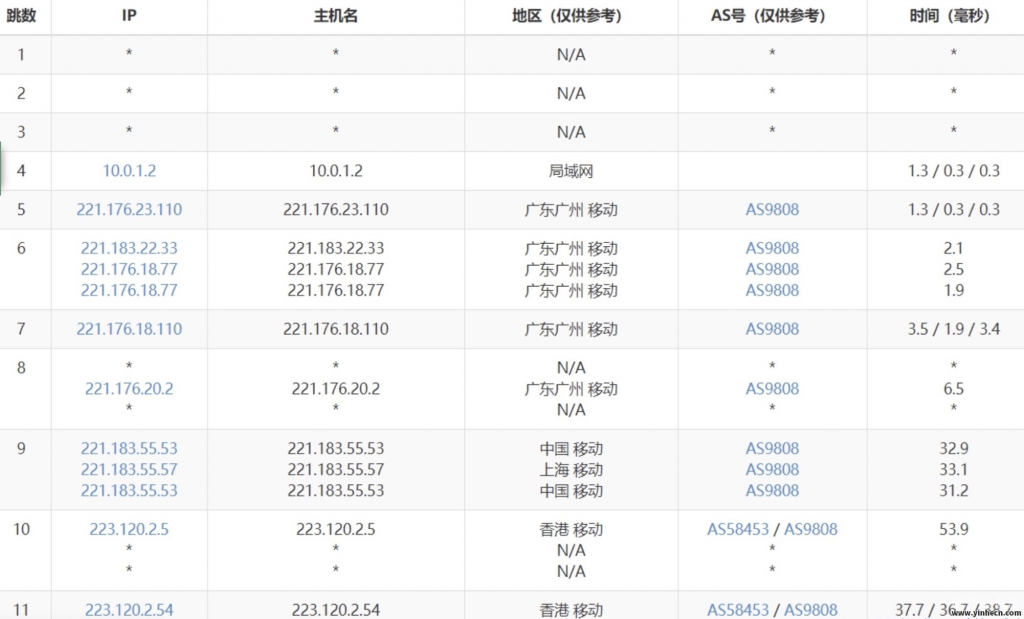The height and width of the screenshot is (619, 1024).
Task: Click AS58453 link in hop 10
Action: [740, 529]
